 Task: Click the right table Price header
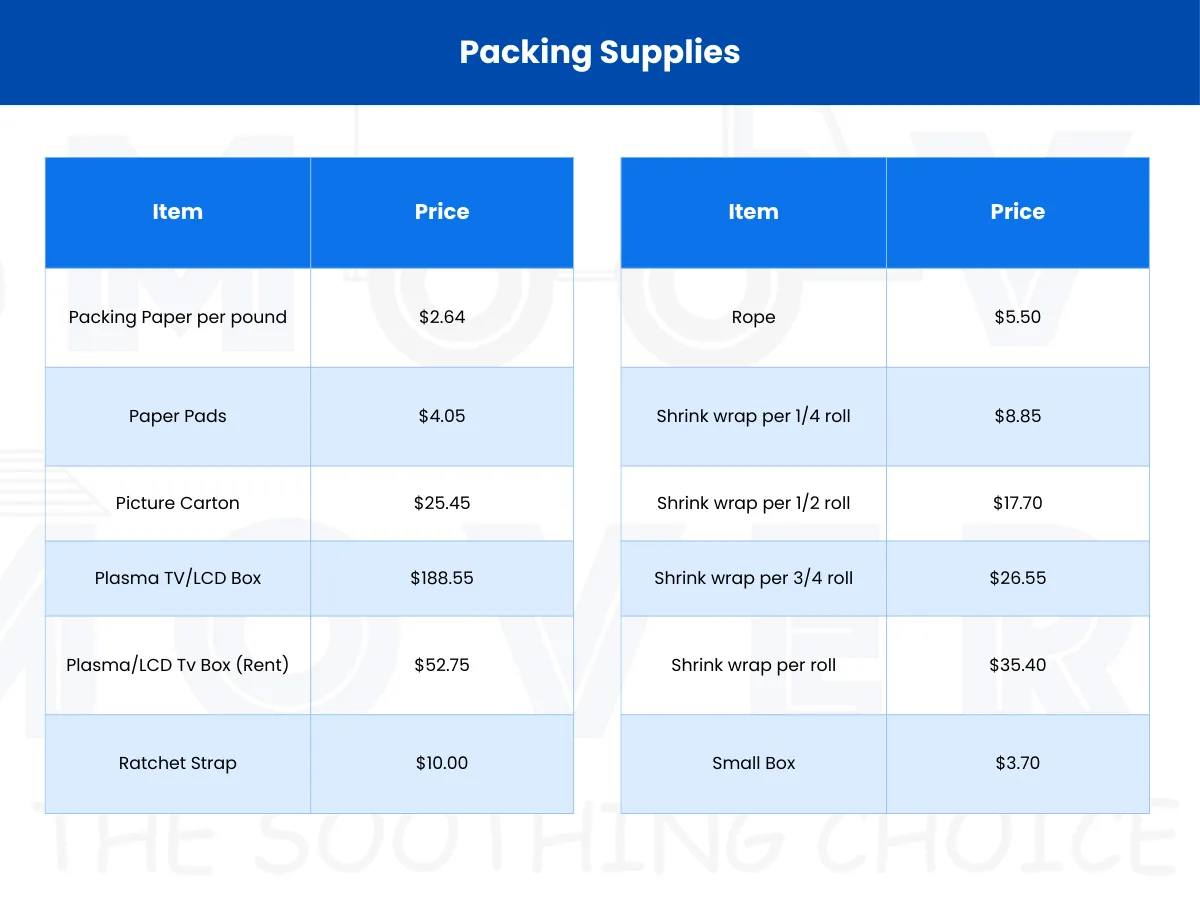pyautogui.click(x=1018, y=212)
